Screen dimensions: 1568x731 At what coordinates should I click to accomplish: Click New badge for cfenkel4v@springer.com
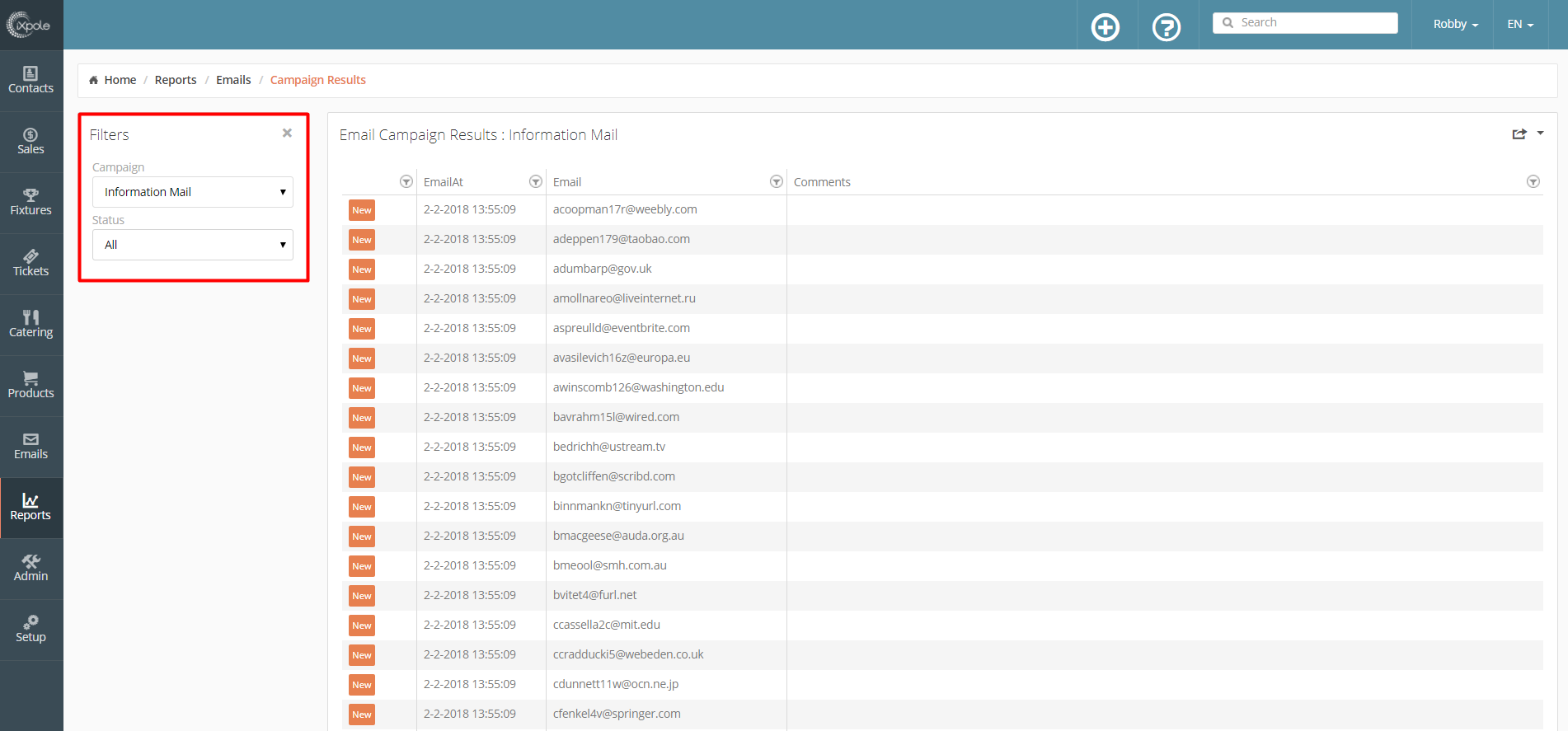362,715
